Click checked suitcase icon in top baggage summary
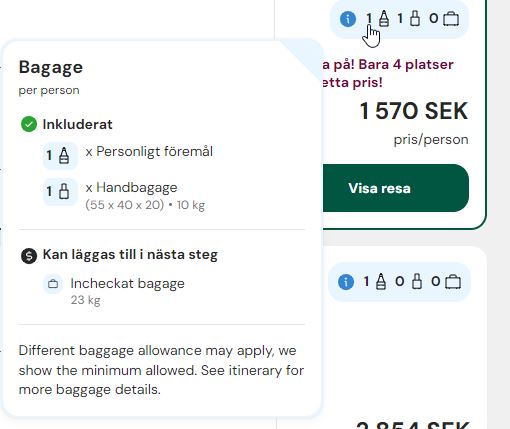This screenshot has height=429, width=510. coord(451,19)
